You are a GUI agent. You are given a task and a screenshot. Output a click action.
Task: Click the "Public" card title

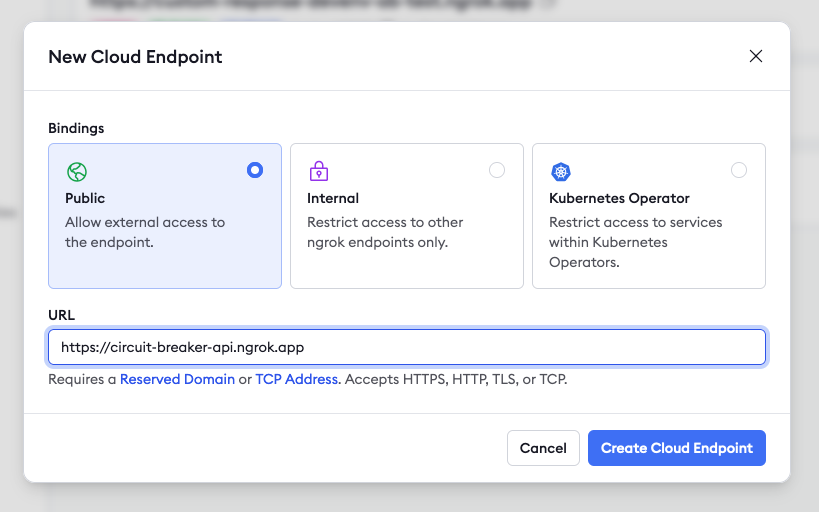point(85,198)
